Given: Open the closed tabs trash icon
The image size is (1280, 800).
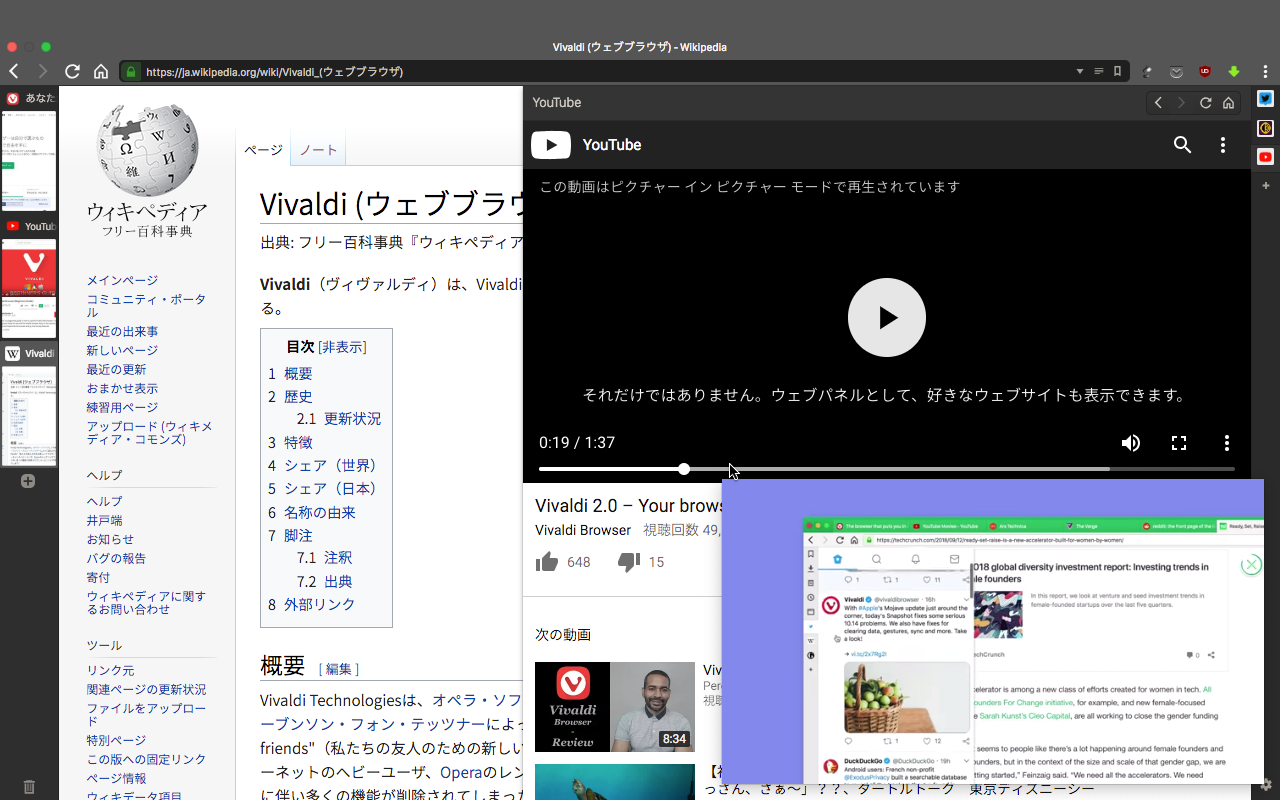Looking at the screenshot, I should [x=29, y=787].
